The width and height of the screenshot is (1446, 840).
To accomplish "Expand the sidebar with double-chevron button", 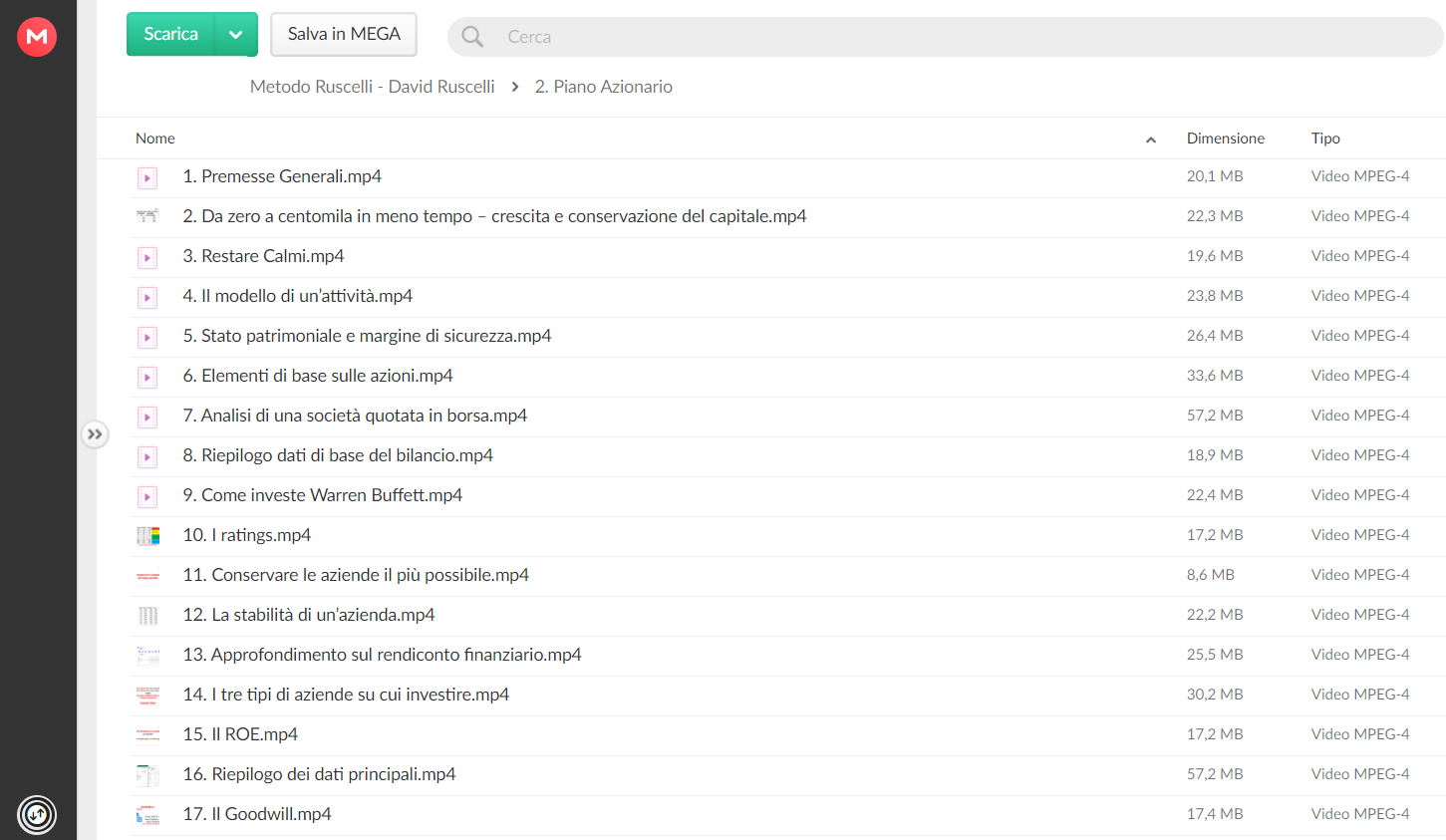I will pos(95,434).
